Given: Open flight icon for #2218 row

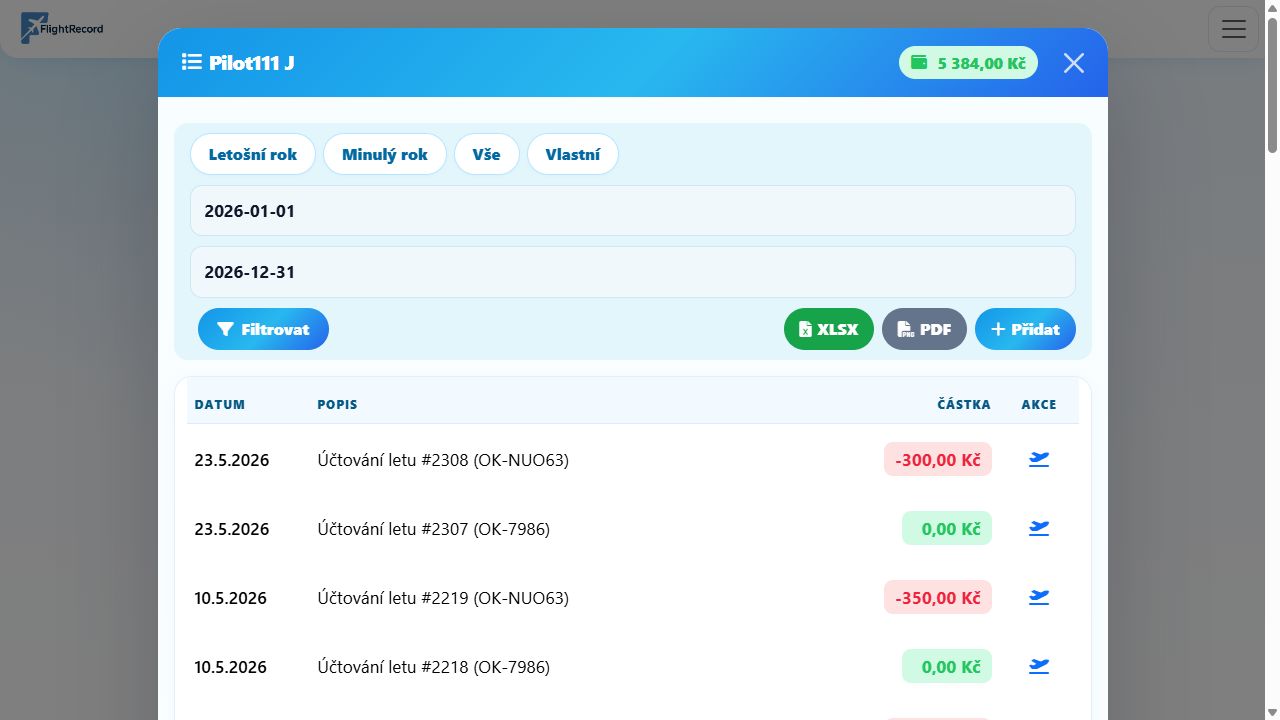Looking at the screenshot, I should tap(1039, 666).
